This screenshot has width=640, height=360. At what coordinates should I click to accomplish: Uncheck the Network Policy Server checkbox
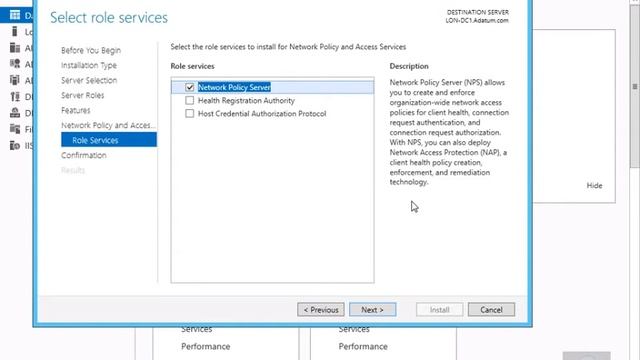pos(189,87)
